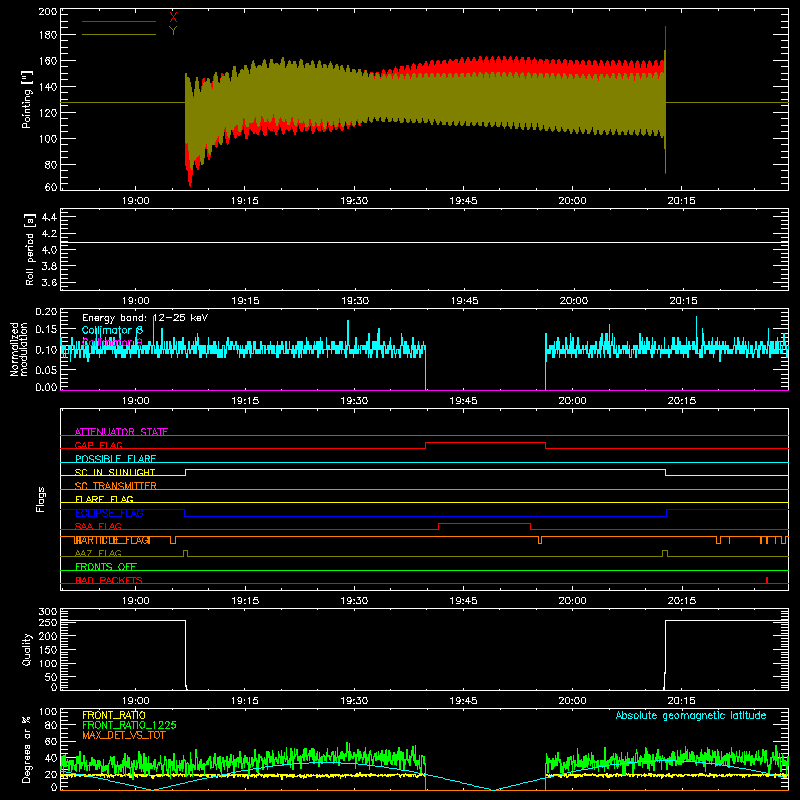
Task: Select the FRONTS_OFF label
Action: click(106, 566)
